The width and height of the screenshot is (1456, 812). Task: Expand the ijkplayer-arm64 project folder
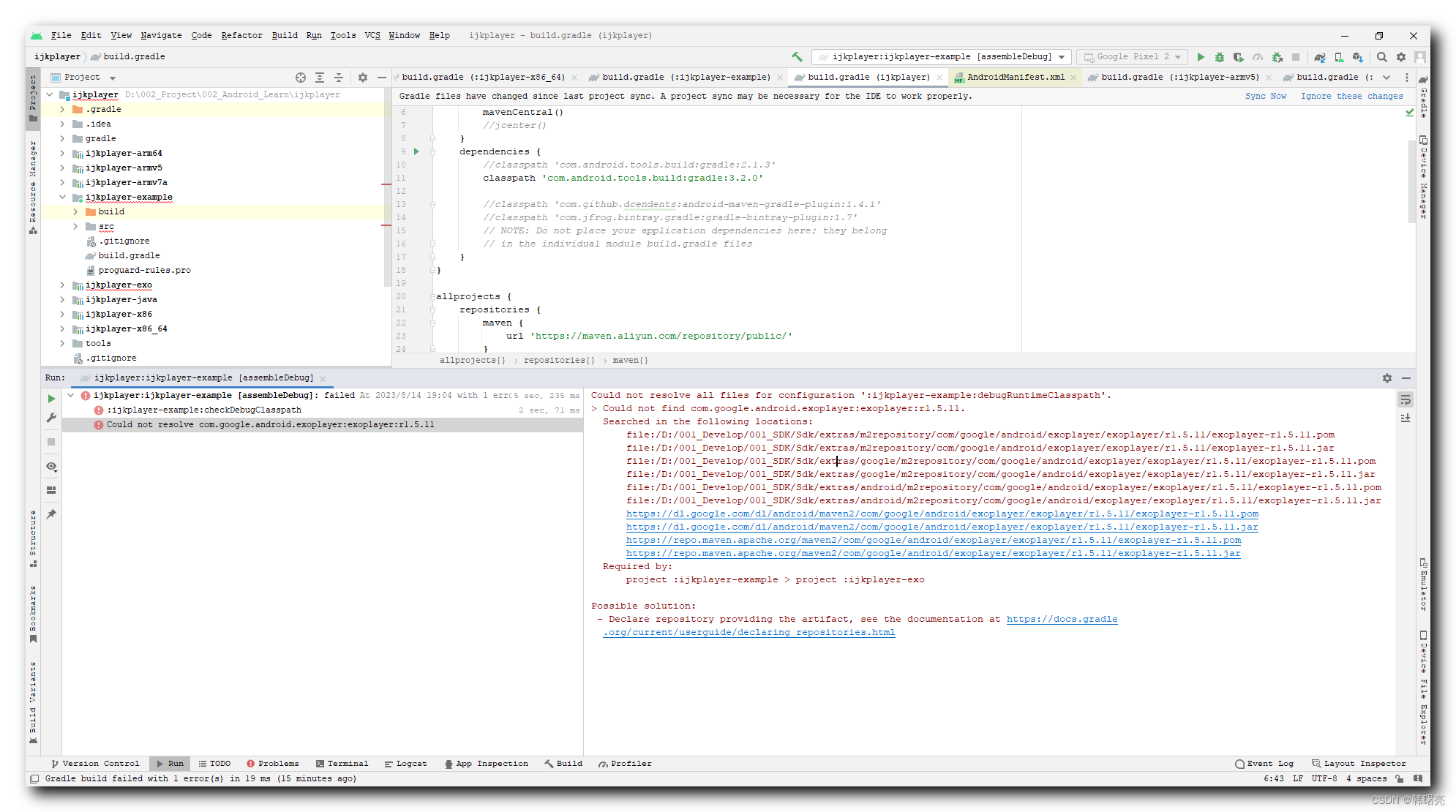[x=64, y=153]
